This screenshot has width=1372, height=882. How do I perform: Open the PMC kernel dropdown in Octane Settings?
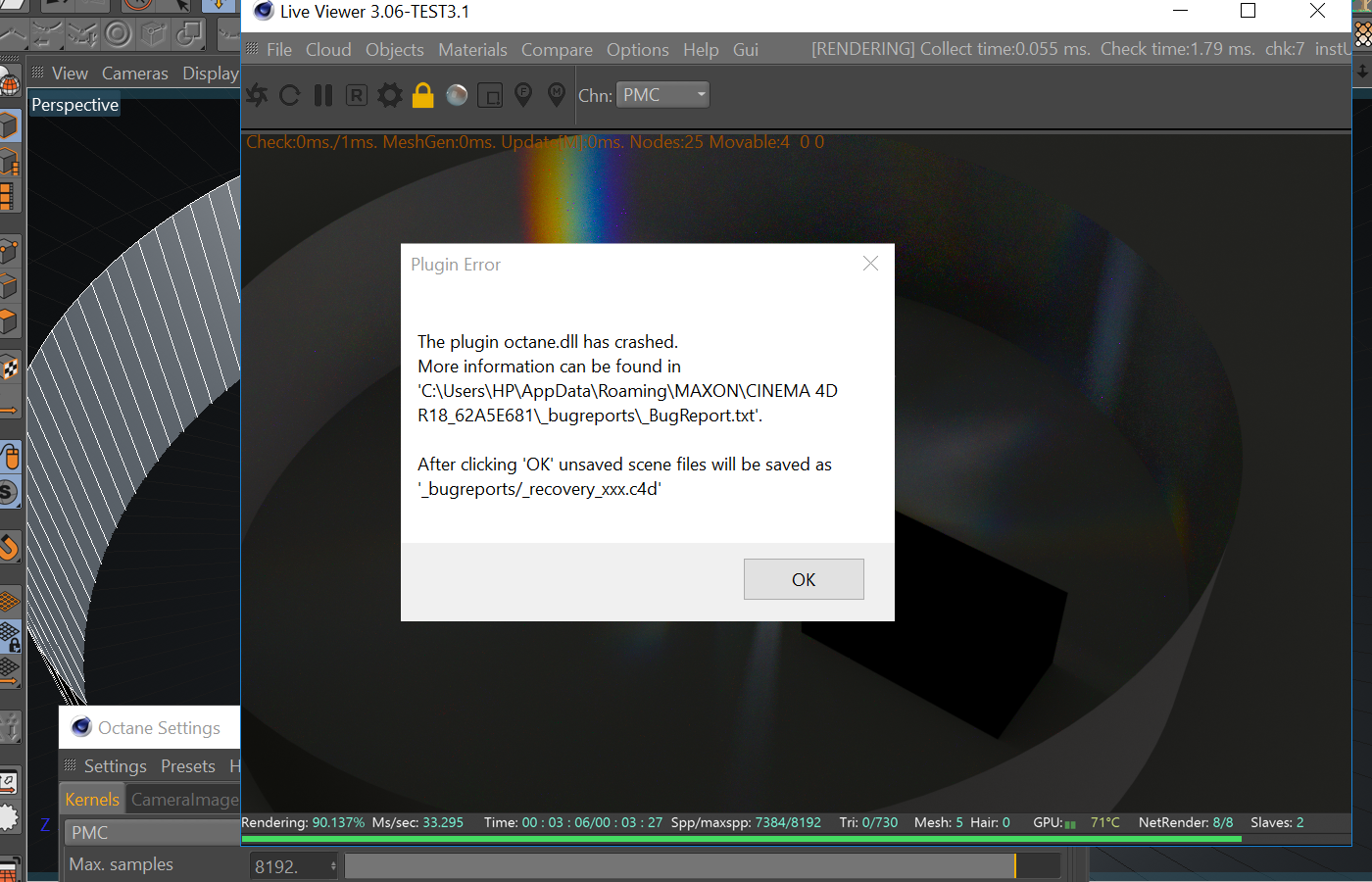click(x=152, y=833)
